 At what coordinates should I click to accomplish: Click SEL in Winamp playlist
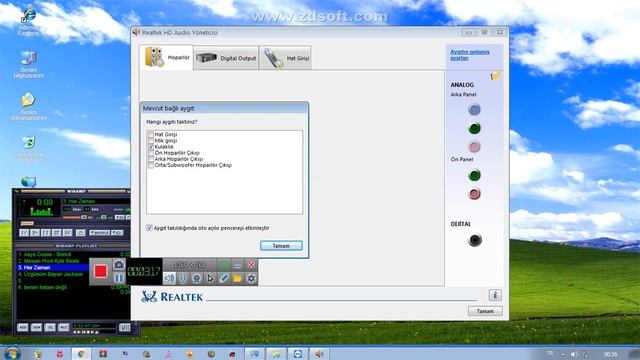tap(50, 327)
